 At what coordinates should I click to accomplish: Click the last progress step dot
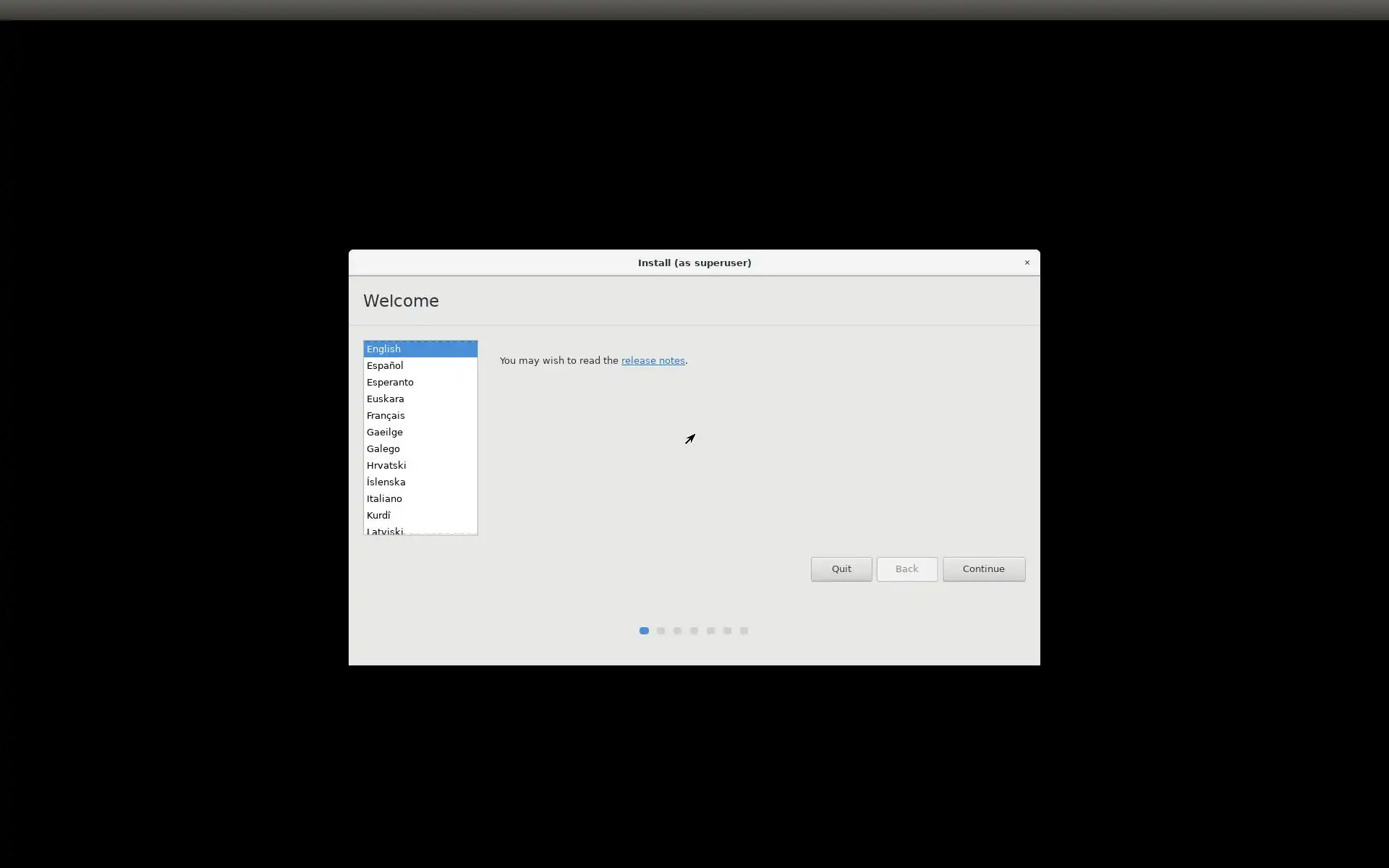744,631
